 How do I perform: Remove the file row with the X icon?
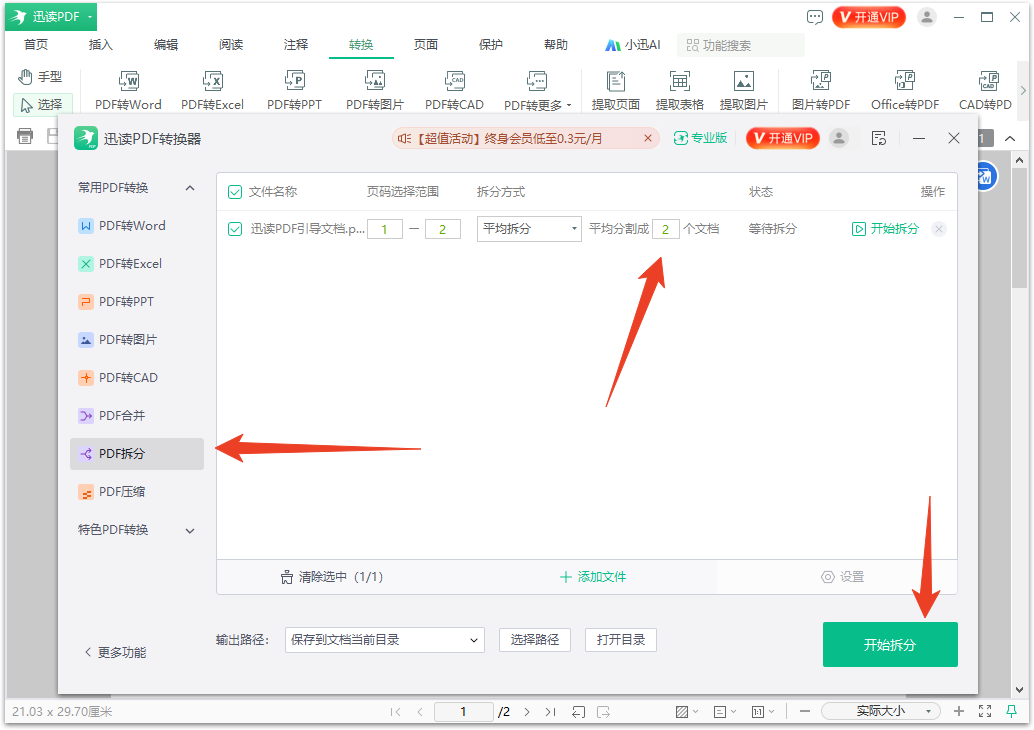click(x=939, y=229)
